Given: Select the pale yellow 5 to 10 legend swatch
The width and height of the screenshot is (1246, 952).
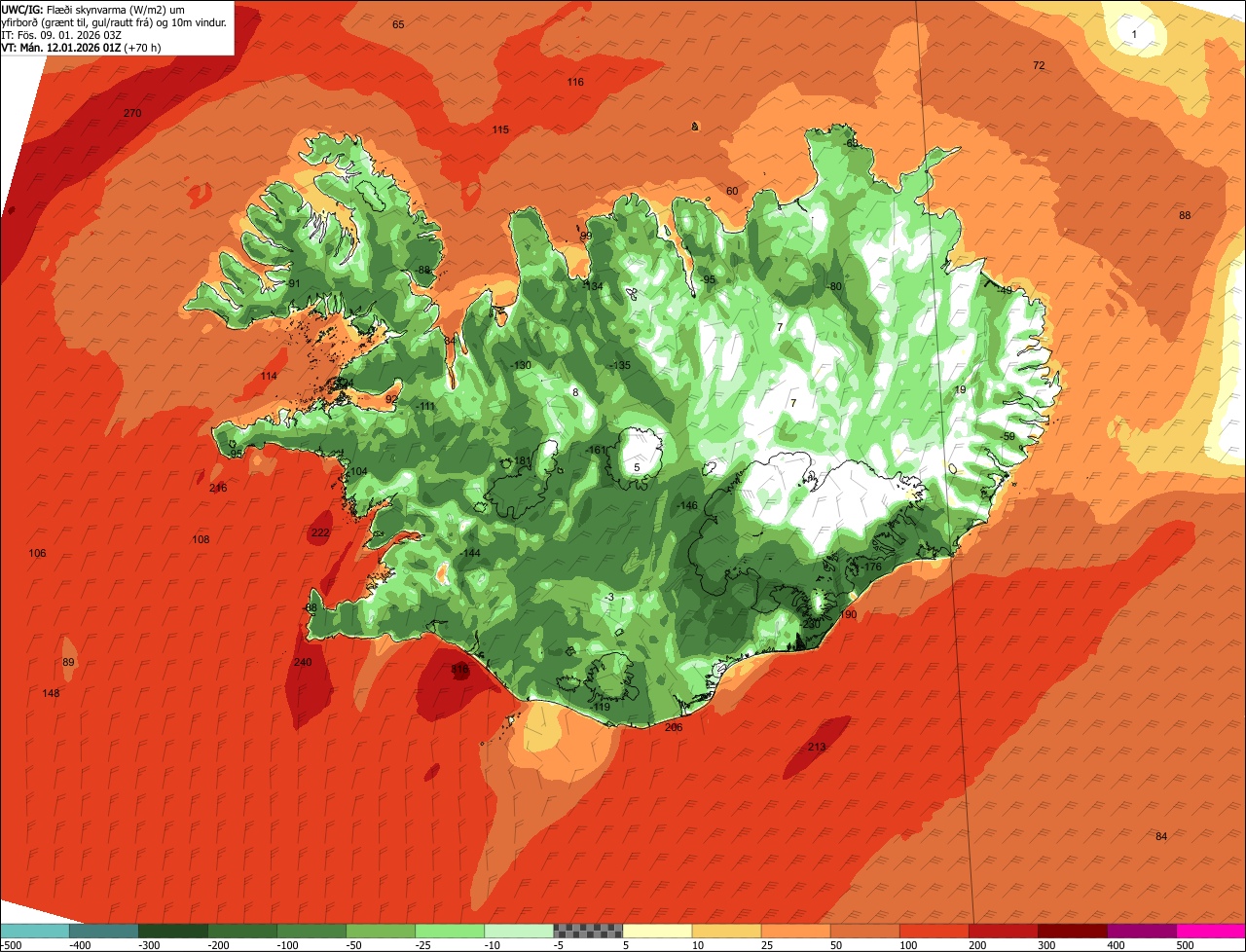Looking at the screenshot, I should tap(657, 931).
